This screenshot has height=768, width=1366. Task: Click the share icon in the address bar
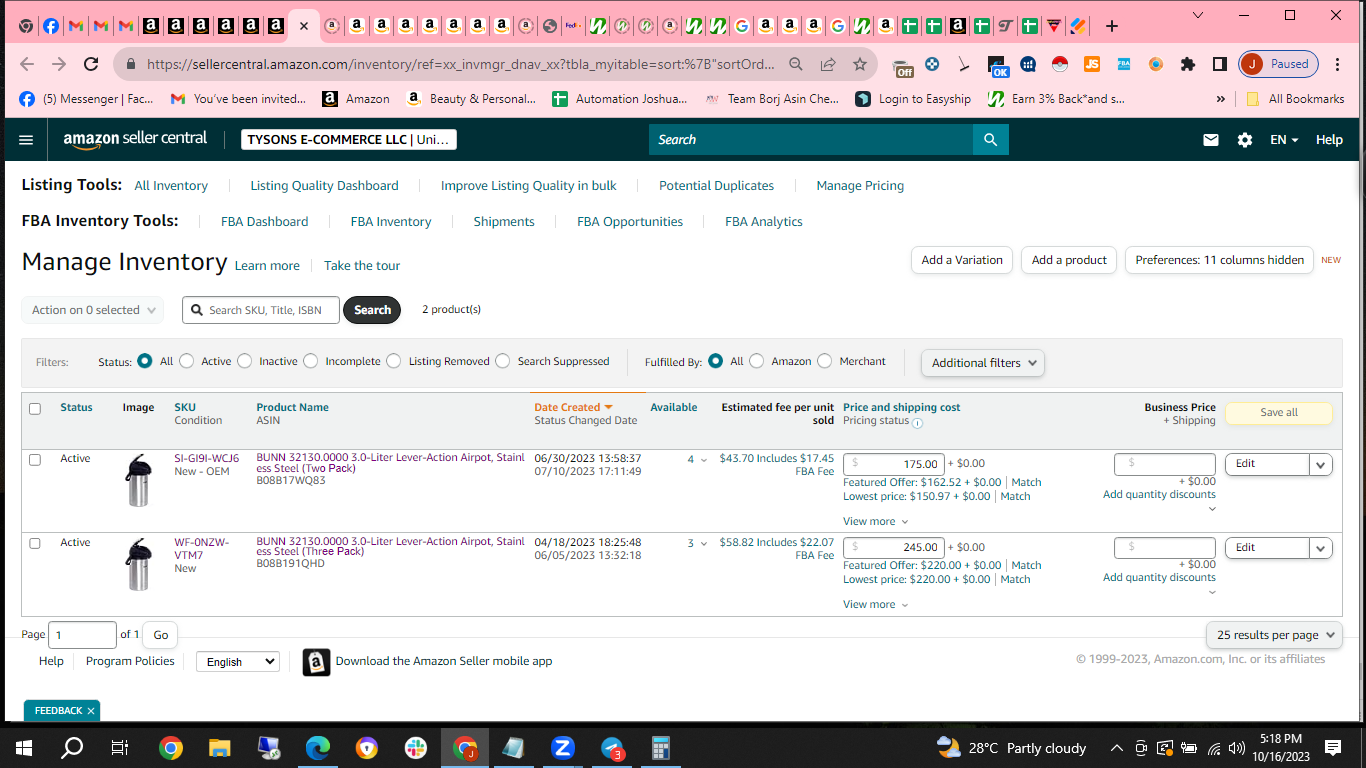click(x=828, y=64)
